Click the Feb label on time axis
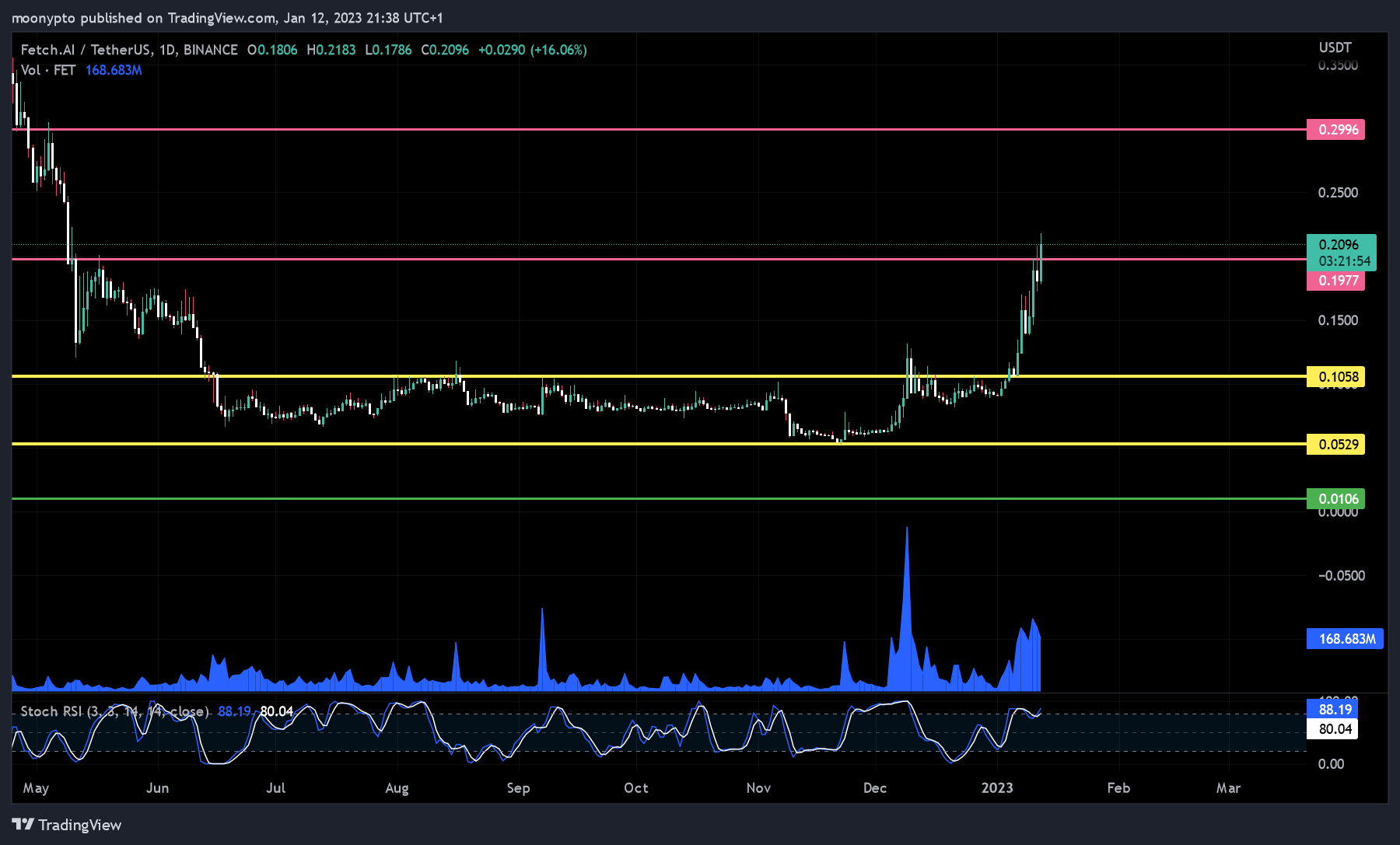The width and height of the screenshot is (1400, 845). coord(1118,787)
